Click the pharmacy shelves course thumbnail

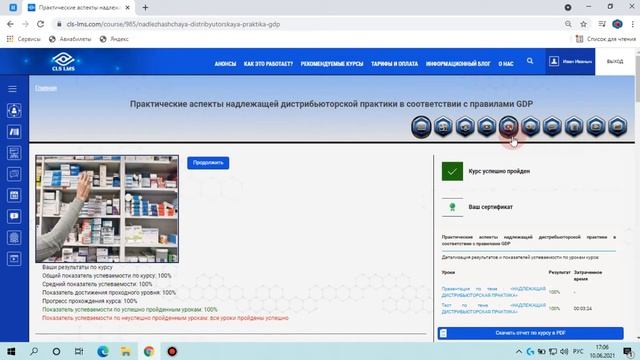(x=107, y=209)
